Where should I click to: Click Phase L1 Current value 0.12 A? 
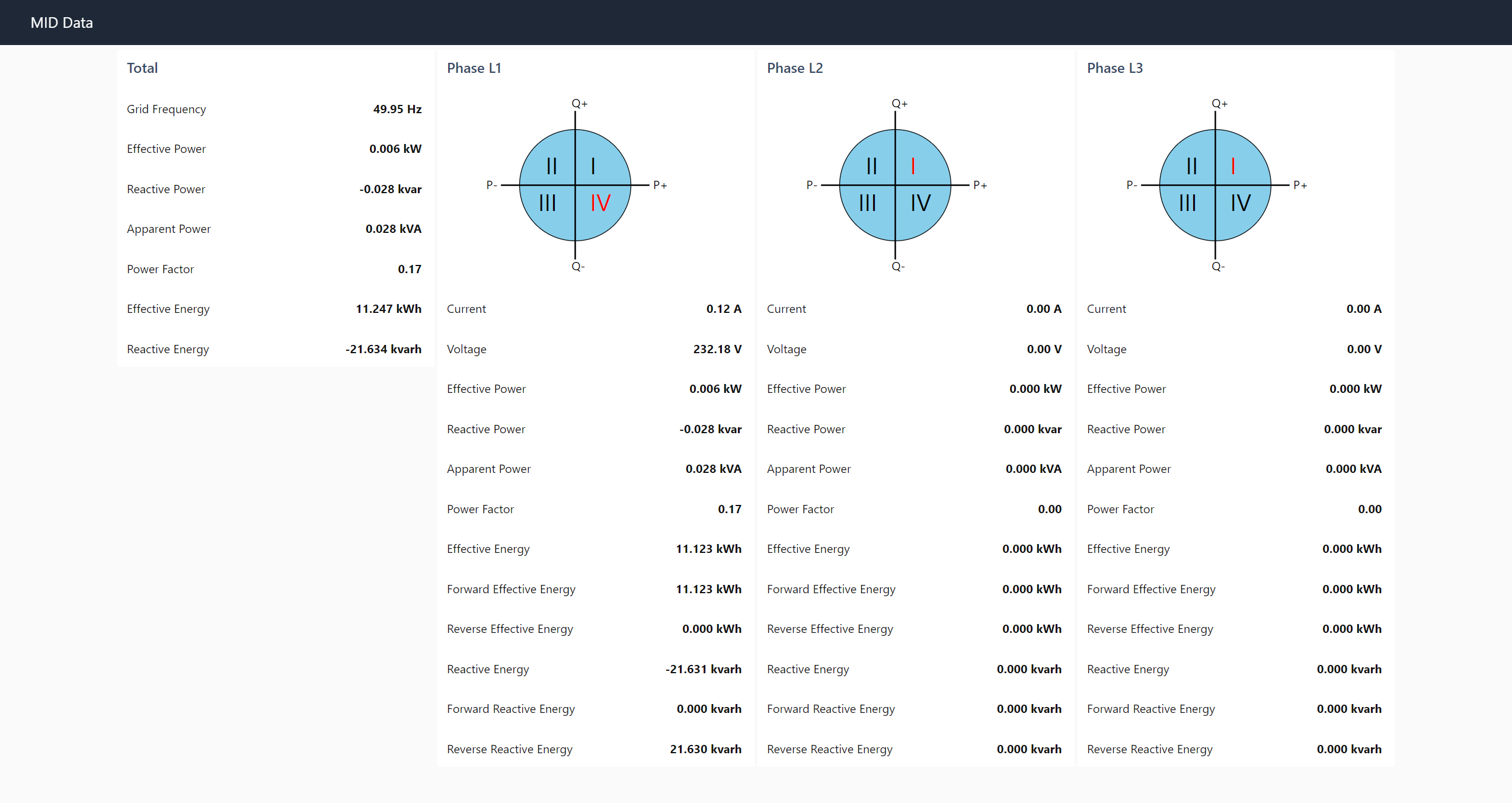[x=723, y=309]
